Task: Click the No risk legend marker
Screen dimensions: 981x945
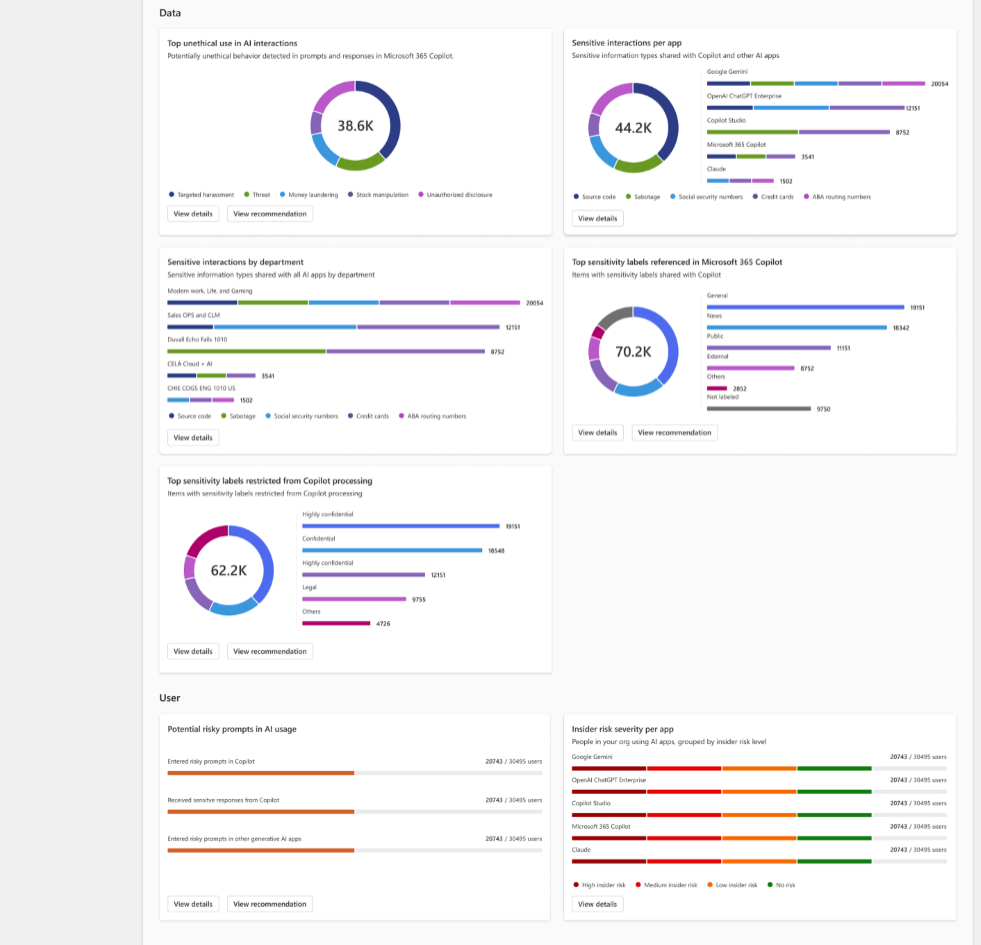Action: (770, 885)
